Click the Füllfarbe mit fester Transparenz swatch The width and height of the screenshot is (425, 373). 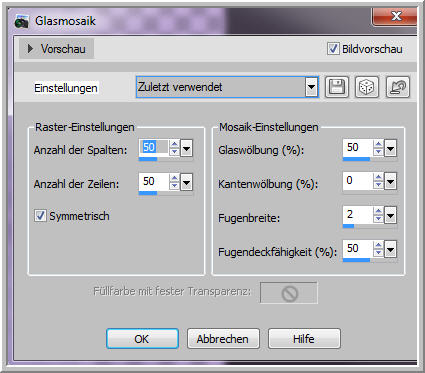coord(289,293)
